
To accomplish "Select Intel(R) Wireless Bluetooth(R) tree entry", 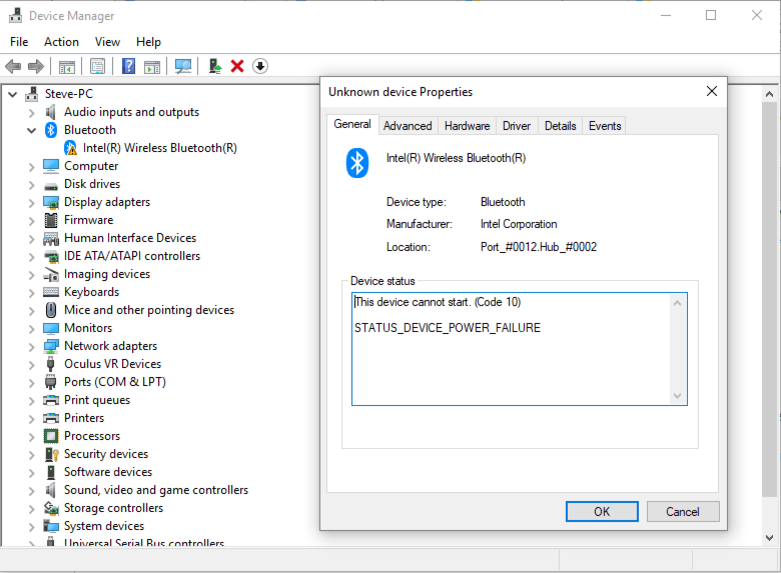I will coord(159,148).
